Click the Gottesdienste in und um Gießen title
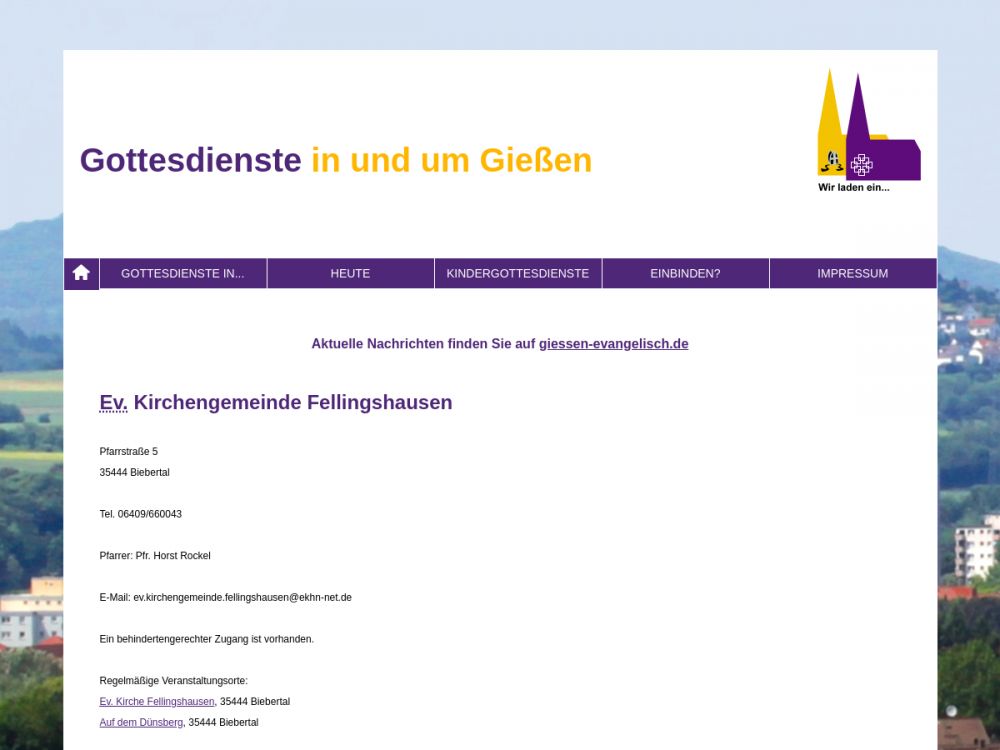1000x750 pixels. 335,160
